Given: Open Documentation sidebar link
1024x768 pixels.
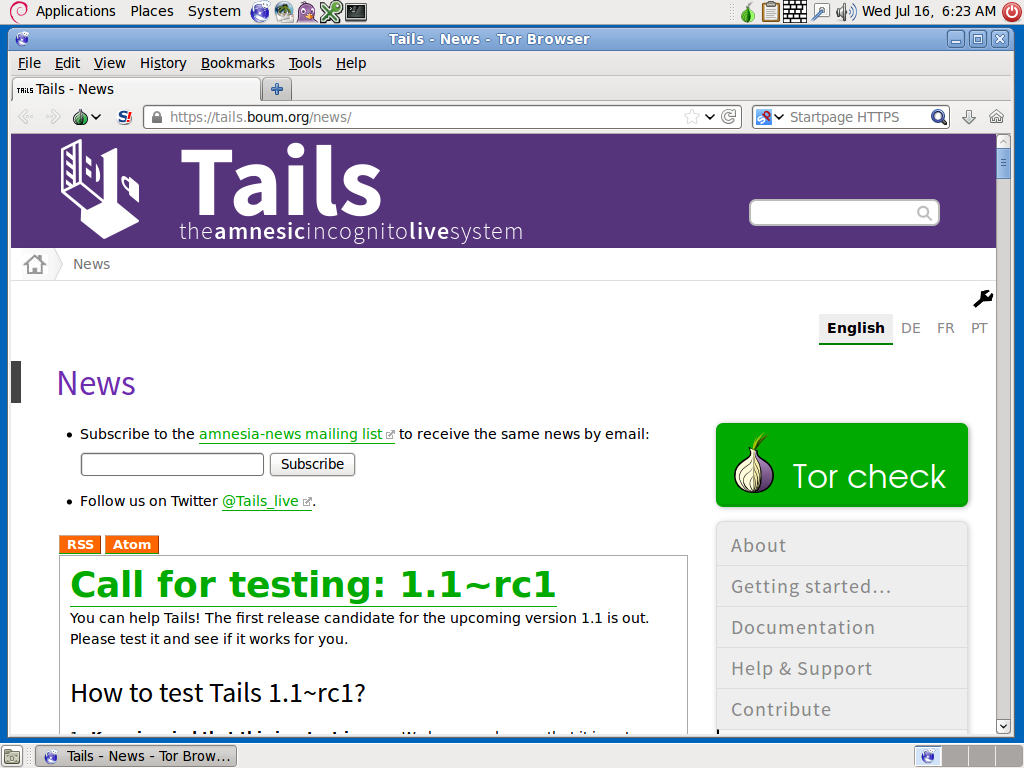Looking at the screenshot, I should tap(842, 628).
